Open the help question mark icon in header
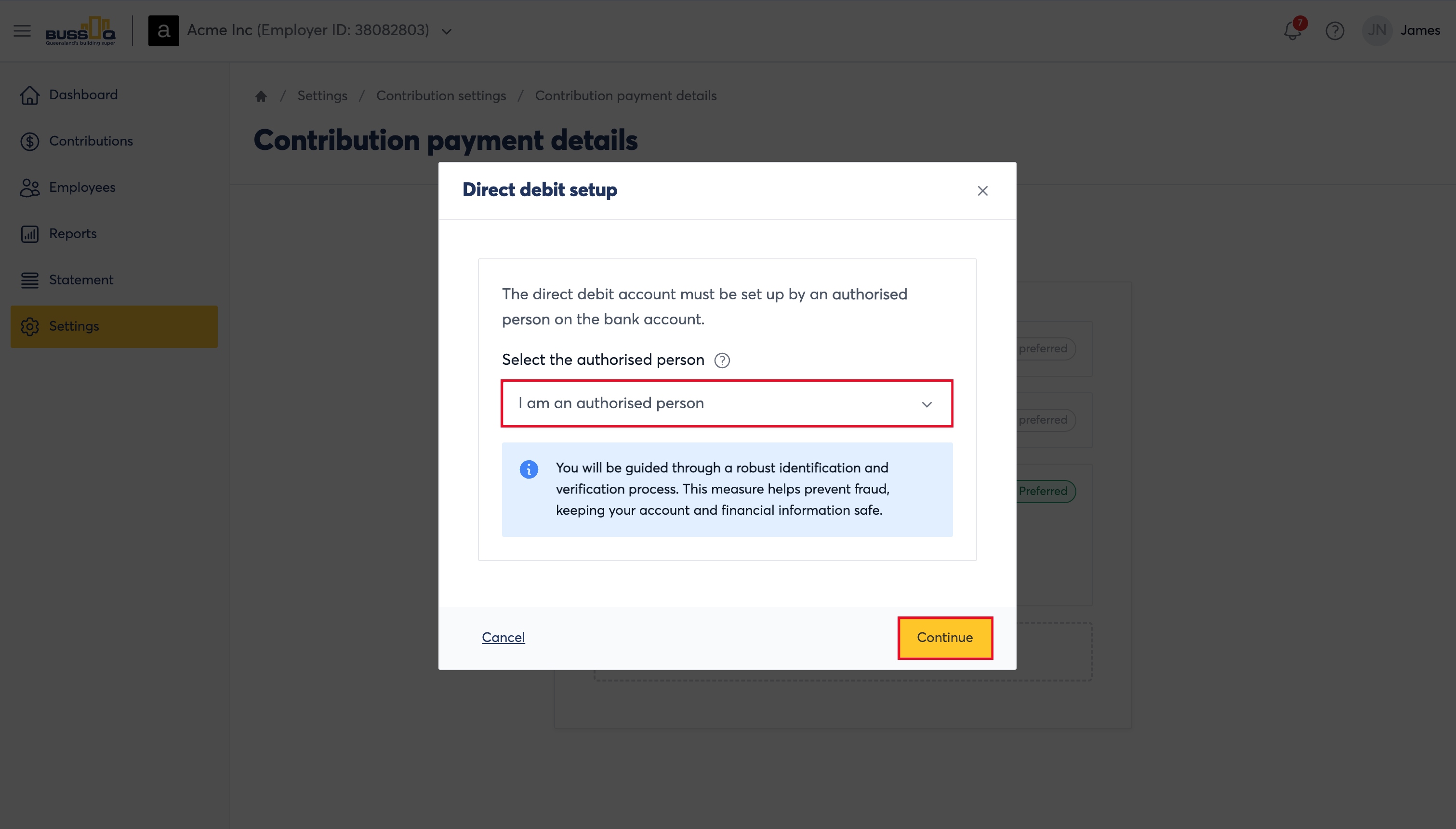Viewport: 1456px width, 829px height. (x=1334, y=31)
